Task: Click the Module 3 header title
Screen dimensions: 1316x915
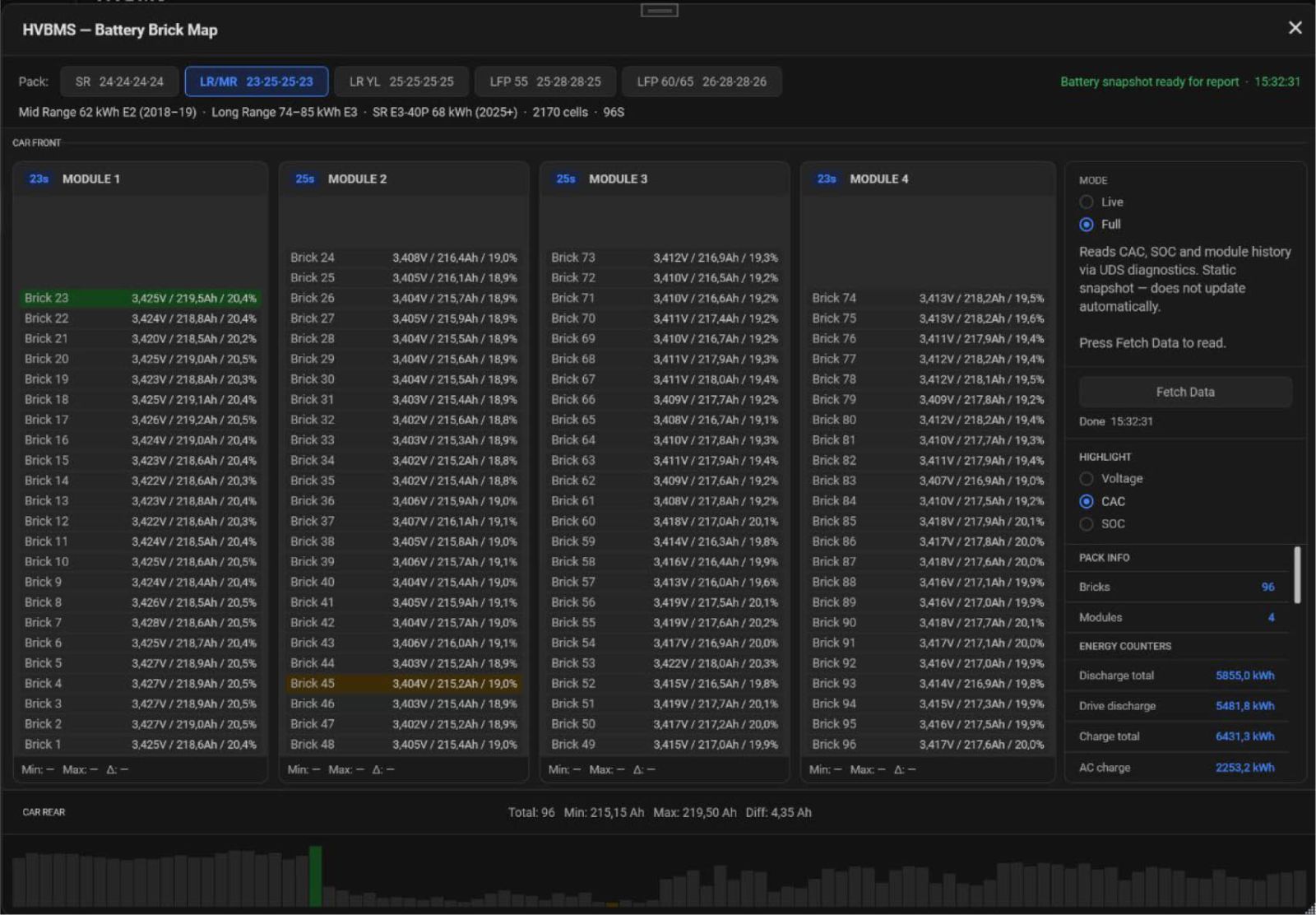Action: click(x=618, y=179)
